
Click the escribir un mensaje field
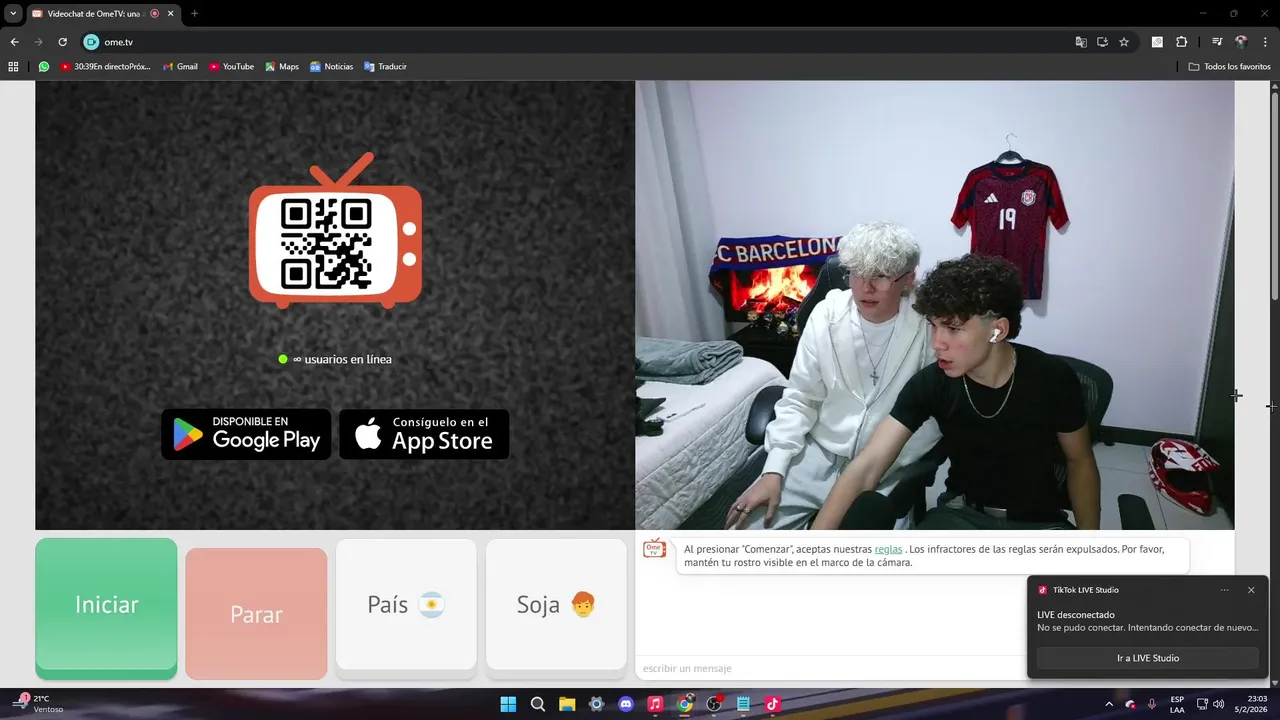(x=830, y=668)
